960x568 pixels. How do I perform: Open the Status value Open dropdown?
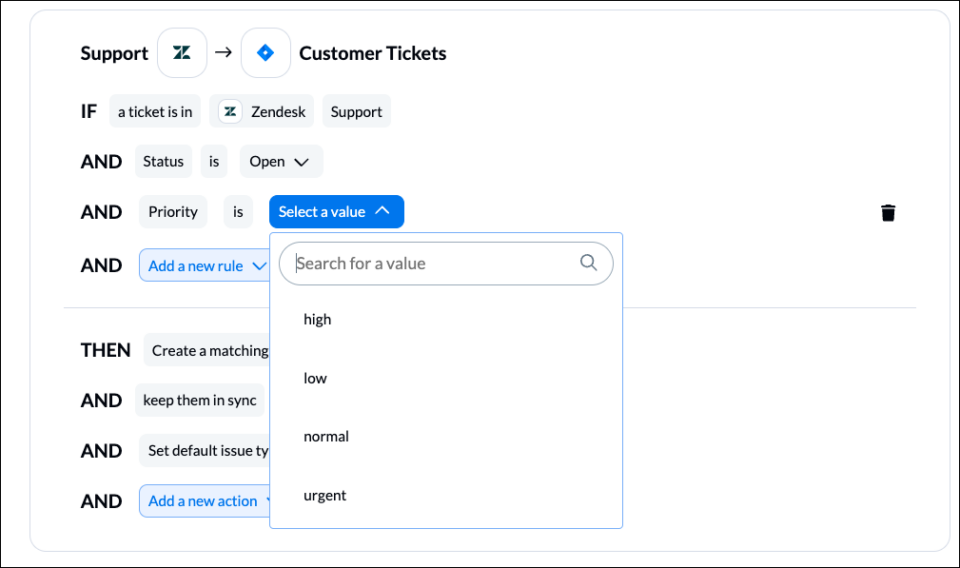pyautogui.click(x=281, y=162)
